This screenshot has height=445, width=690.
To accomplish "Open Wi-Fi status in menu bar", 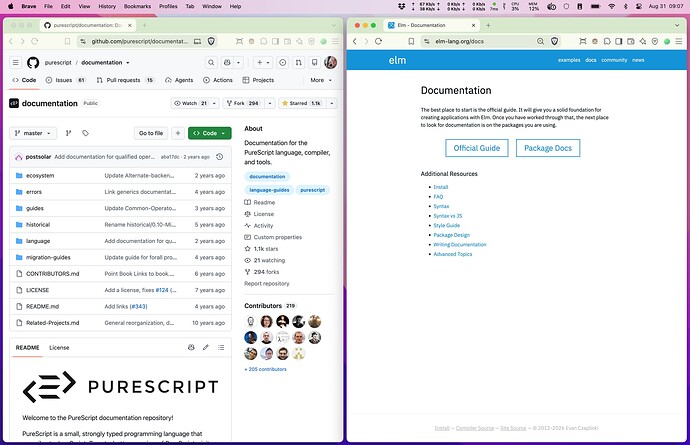I will click(612, 6).
